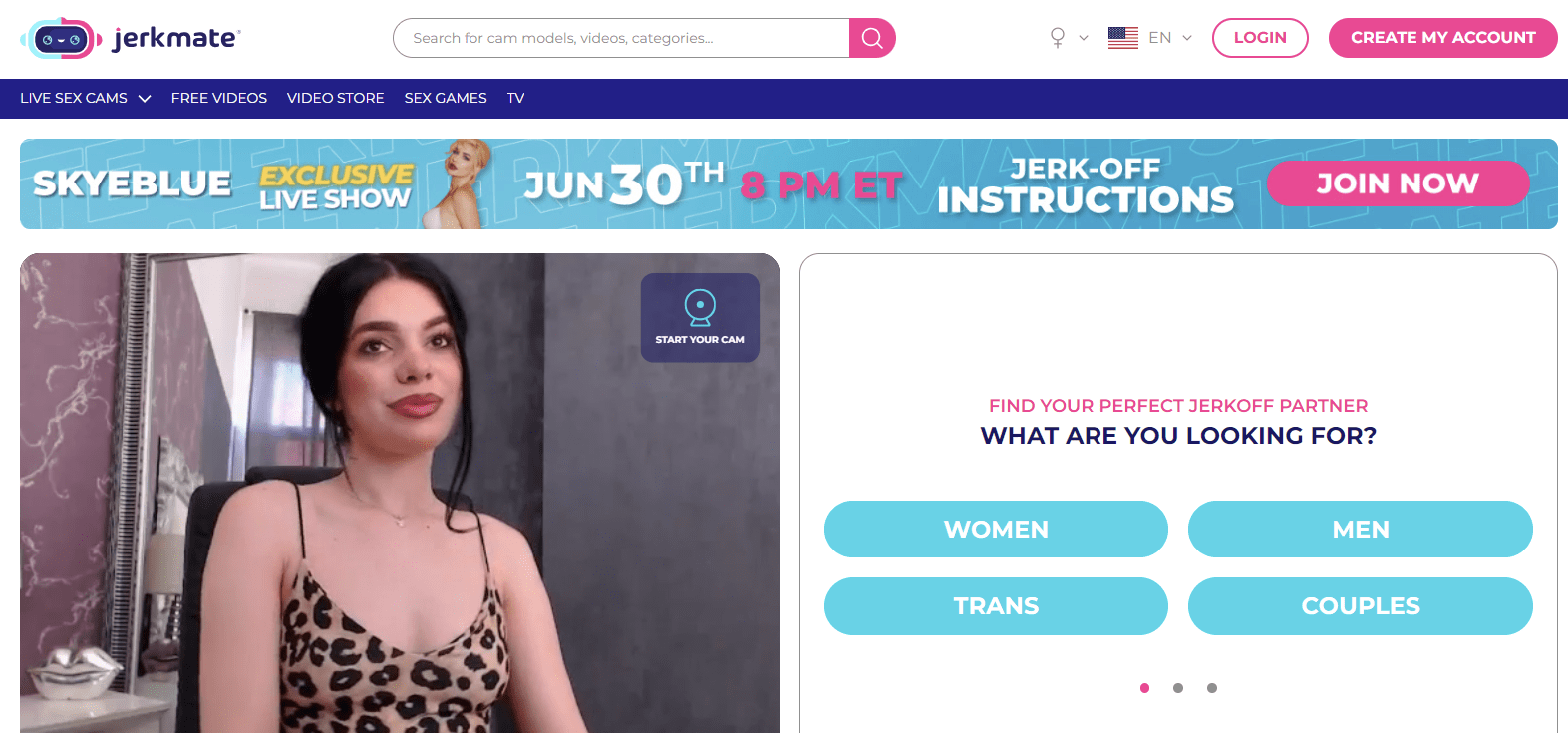The height and width of the screenshot is (733, 1568).
Task: Select the first carousel dot
Action: click(1145, 688)
